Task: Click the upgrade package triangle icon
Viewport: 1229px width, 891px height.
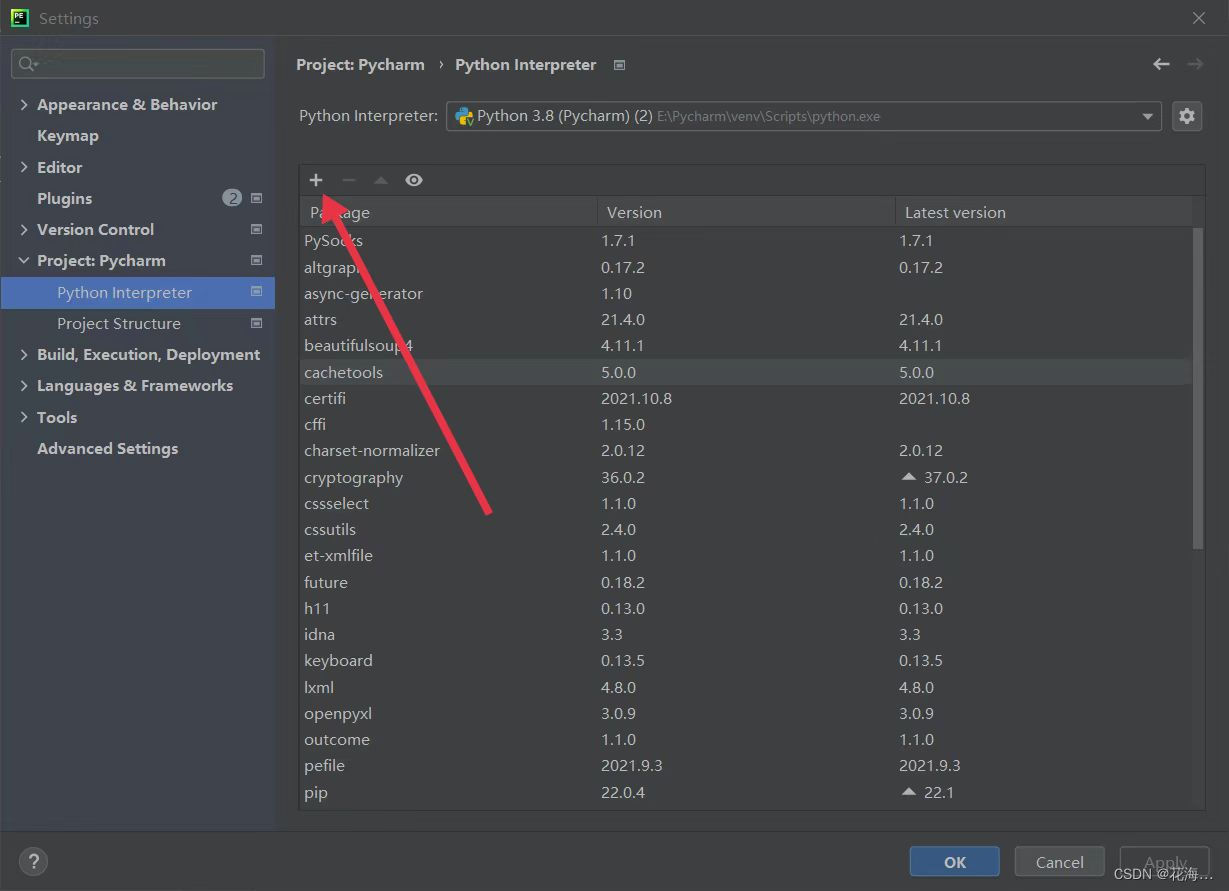Action: [380, 180]
